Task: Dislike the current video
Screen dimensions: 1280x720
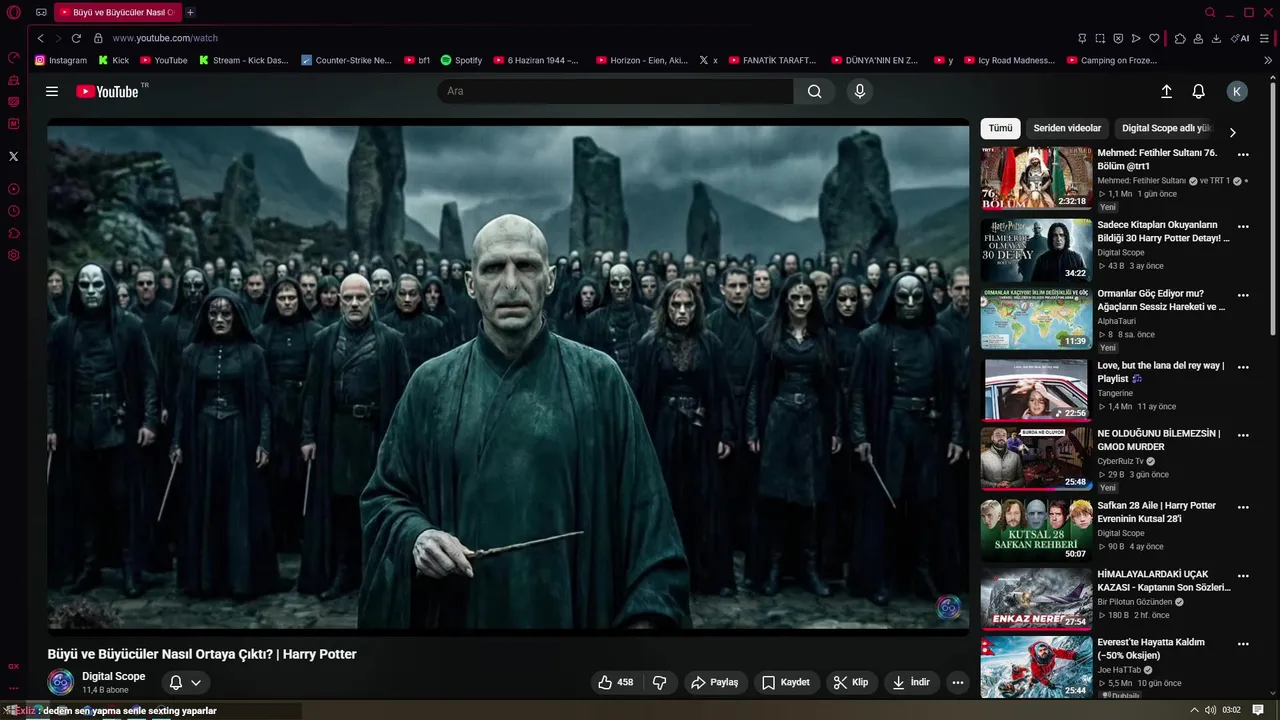Action: click(x=660, y=682)
